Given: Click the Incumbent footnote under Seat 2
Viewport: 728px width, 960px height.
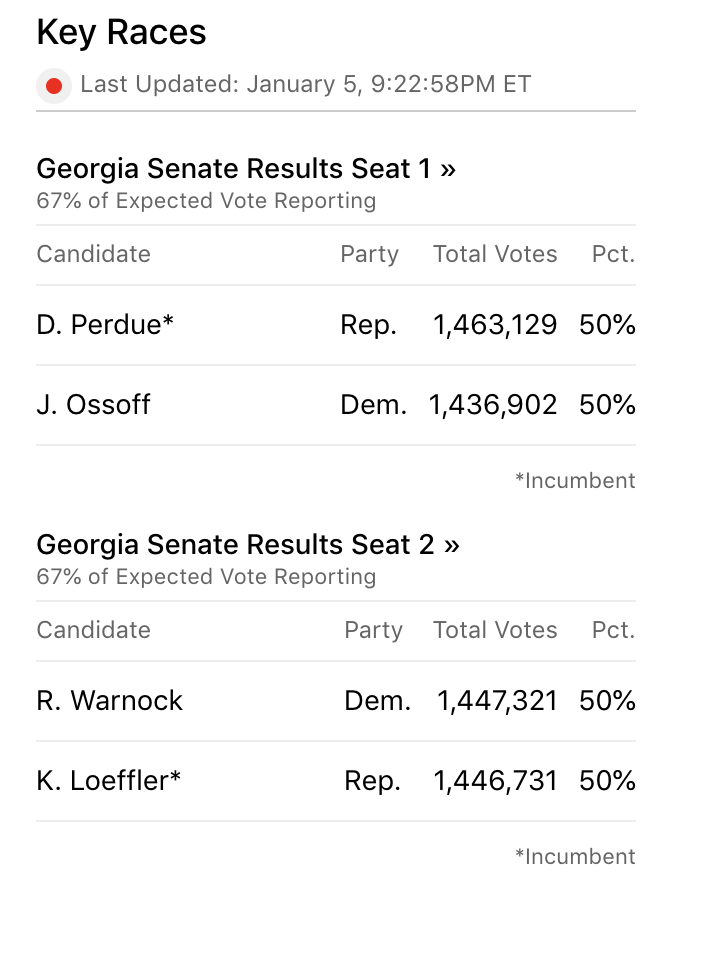Looking at the screenshot, I should click(x=575, y=857).
